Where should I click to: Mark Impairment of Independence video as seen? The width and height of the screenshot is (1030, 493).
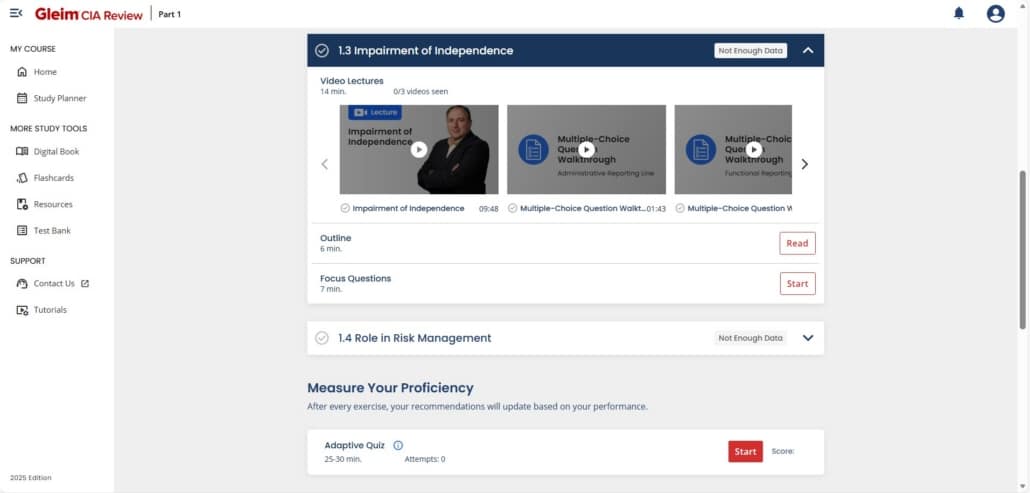point(345,208)
